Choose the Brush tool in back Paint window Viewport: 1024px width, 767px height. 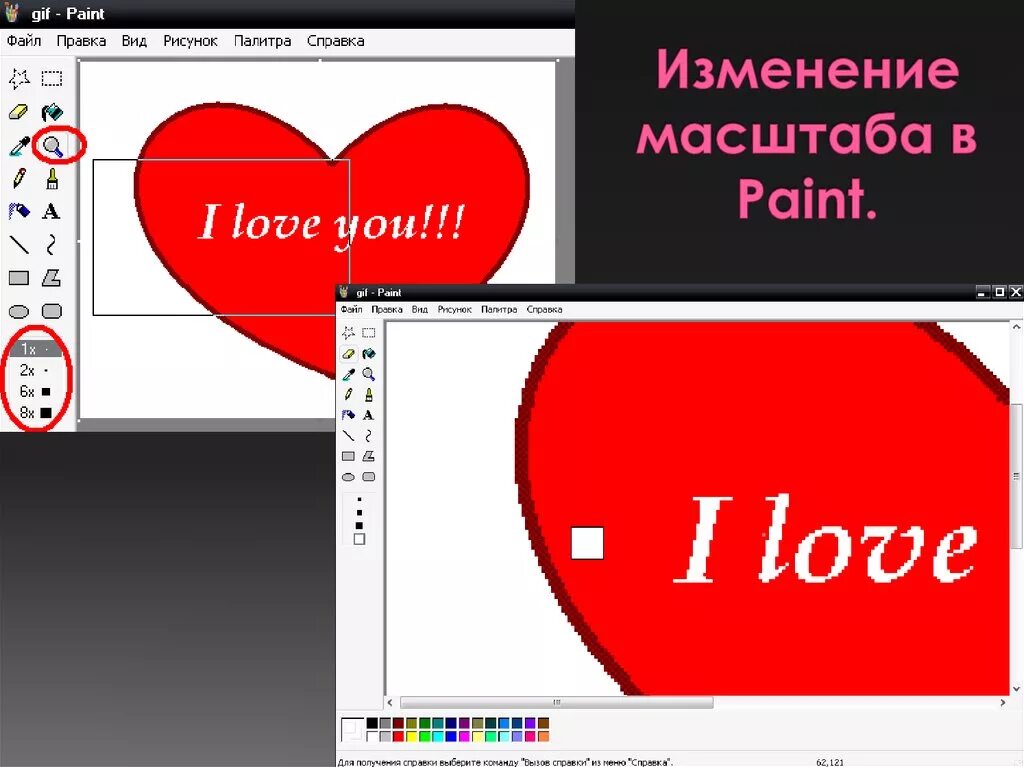click(52, 178)
